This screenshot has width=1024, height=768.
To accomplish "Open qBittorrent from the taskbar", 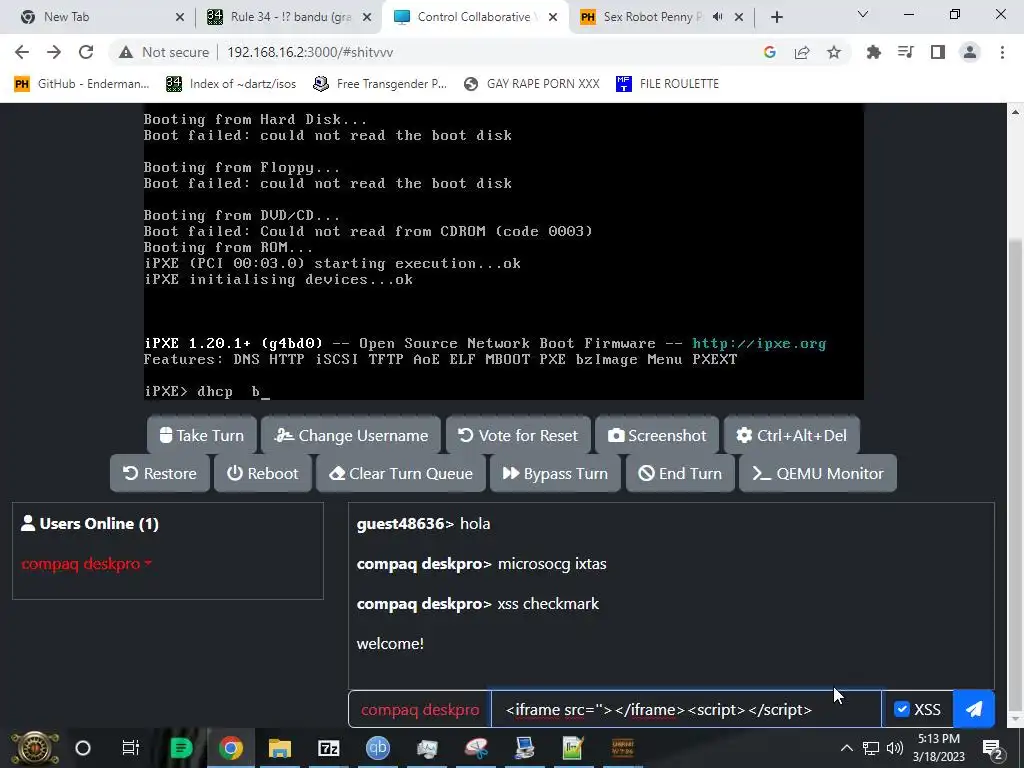I will (377, 748).
